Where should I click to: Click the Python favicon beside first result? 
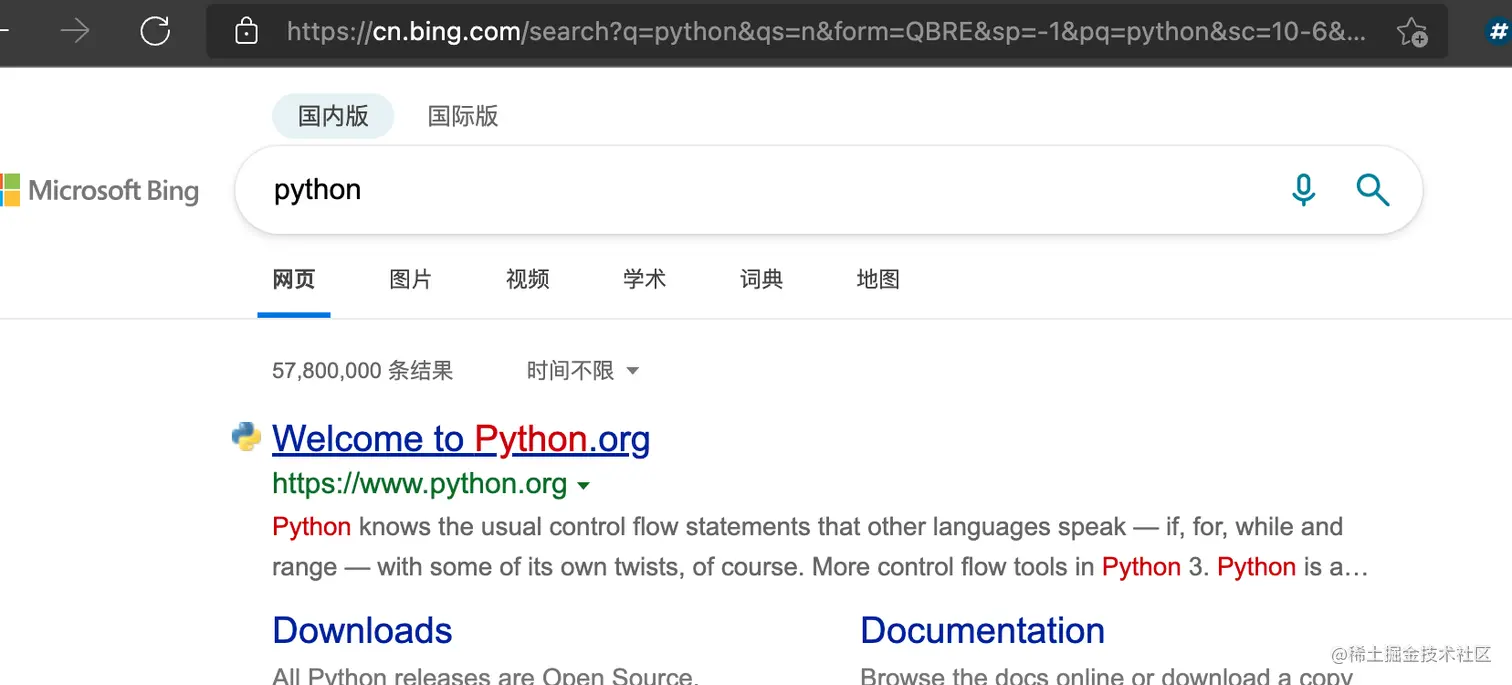point(246,437)
